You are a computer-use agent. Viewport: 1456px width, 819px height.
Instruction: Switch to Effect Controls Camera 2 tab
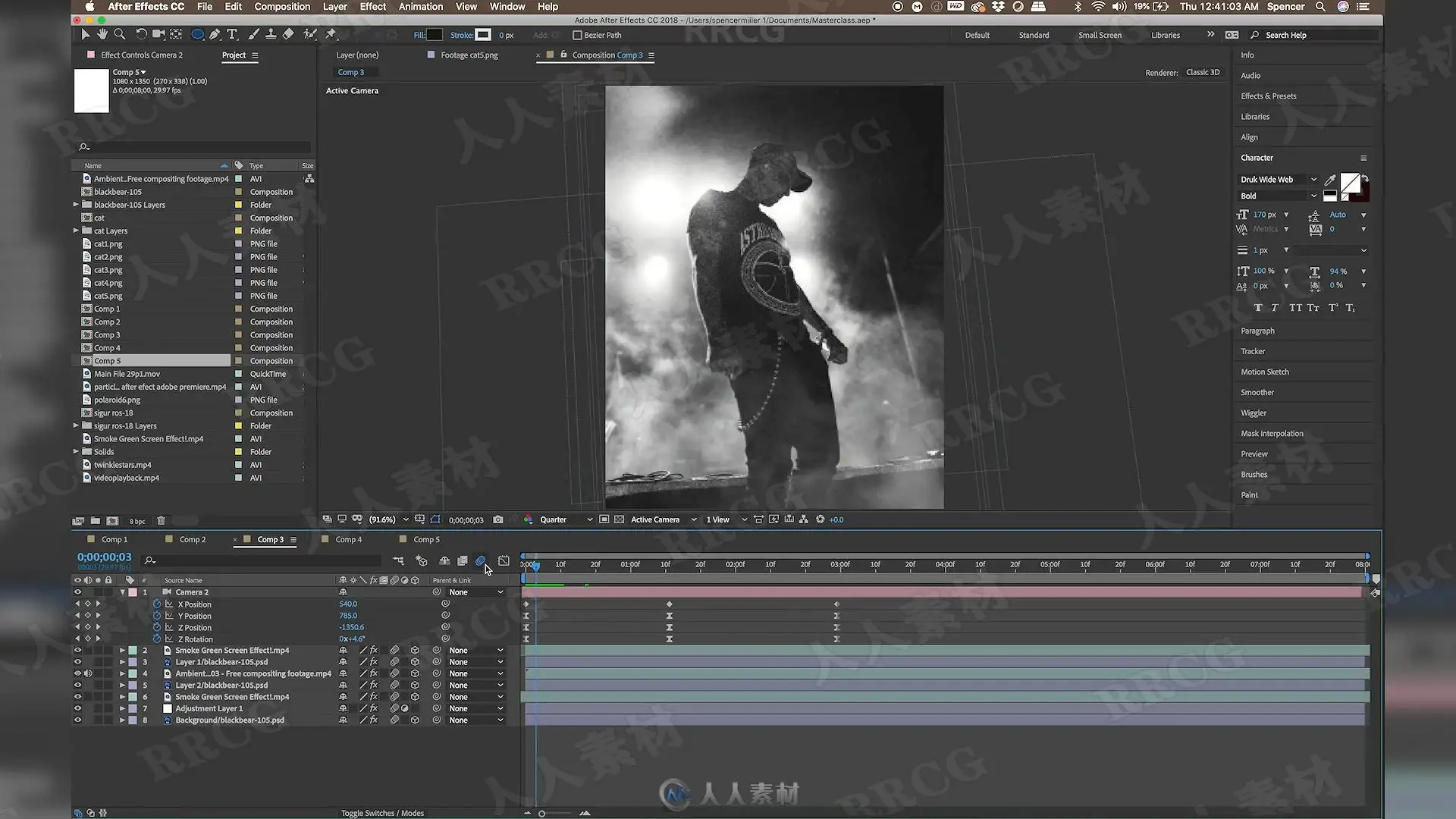[x=141, y=55]
